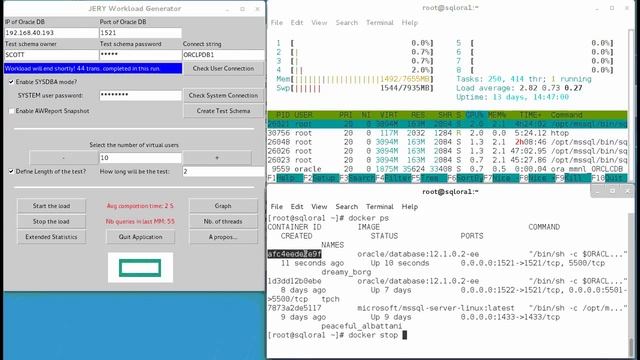Viewport: 640px width, 360px height.
Task: Select the oracle process row 9559
Action: point(447,169)
